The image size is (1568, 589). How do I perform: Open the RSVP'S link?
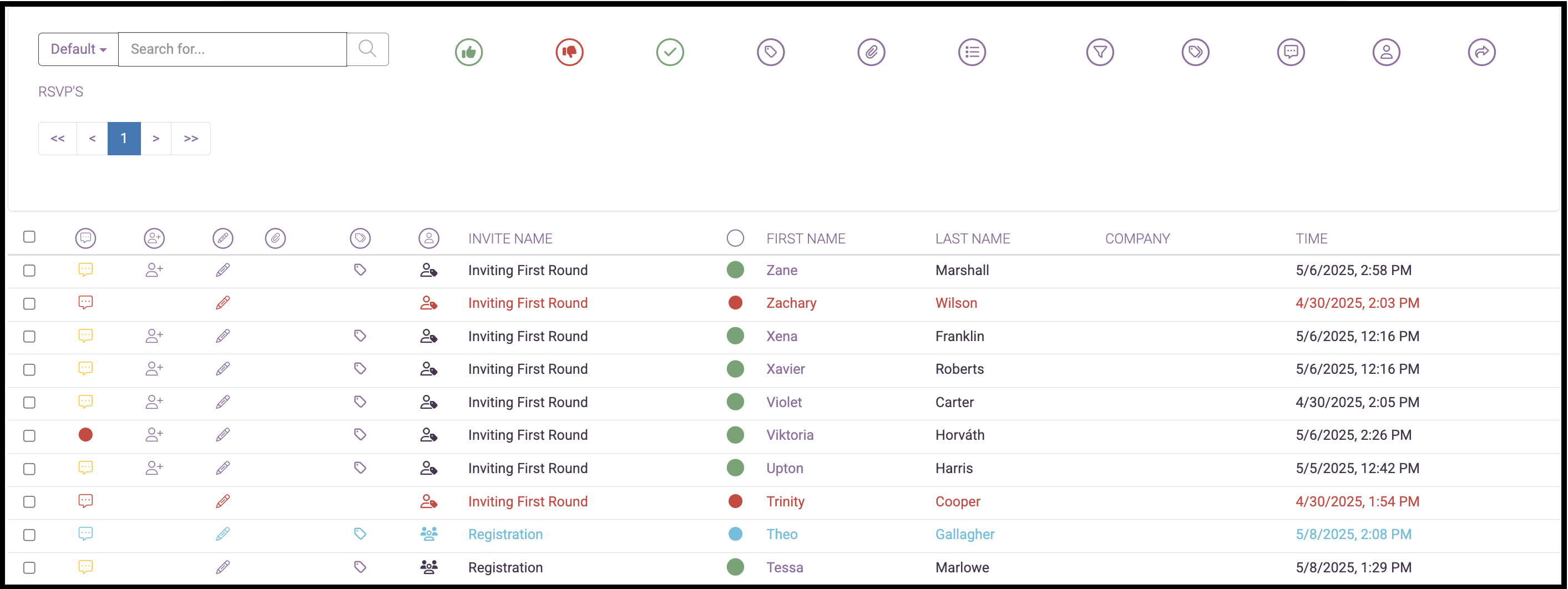click(x=61, y=92)
